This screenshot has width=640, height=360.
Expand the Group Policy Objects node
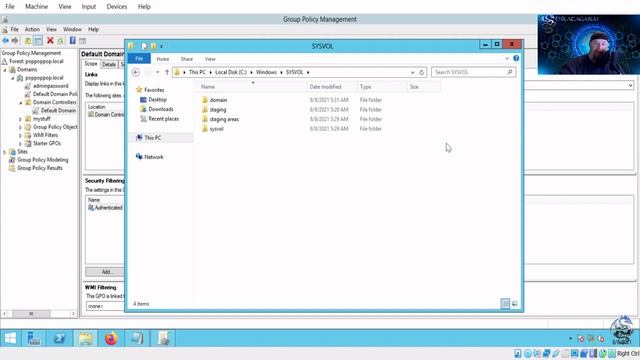tap(20, 127)
